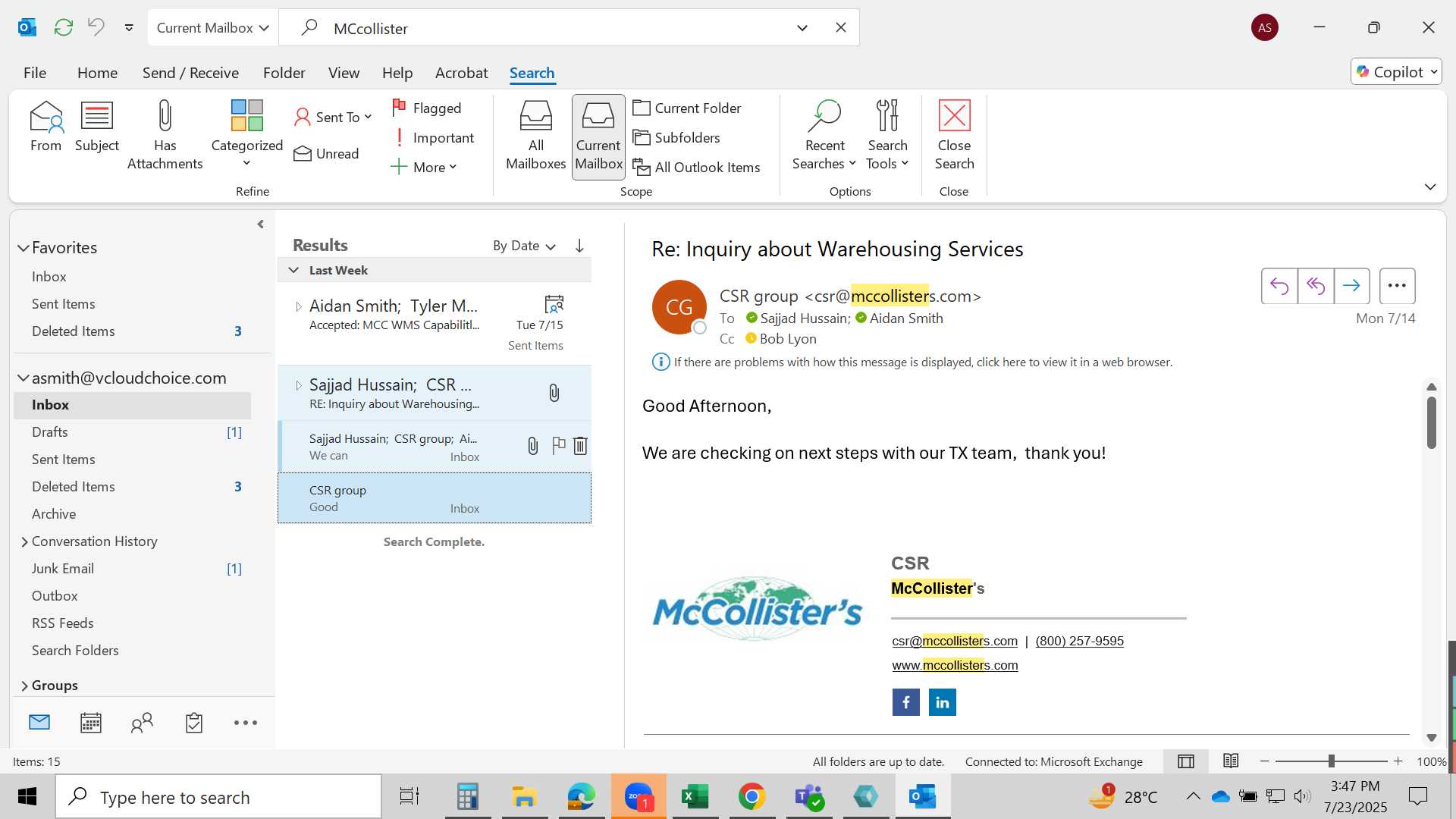The image size is (1456, 819).
Task: Open the File tab
Action: (35, 73)
